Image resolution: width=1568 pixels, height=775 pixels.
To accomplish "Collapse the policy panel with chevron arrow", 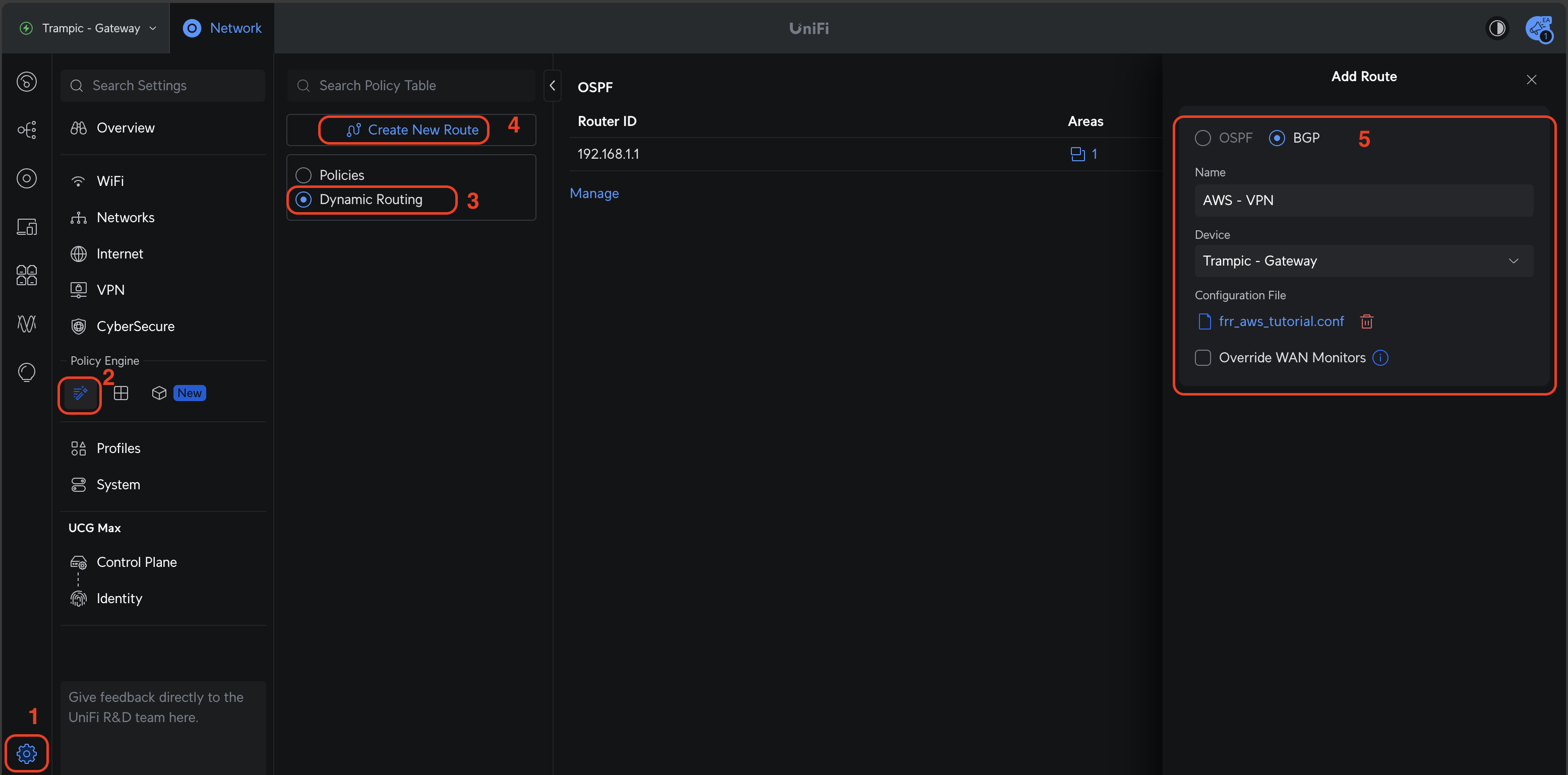I will [x=552, y=86].
